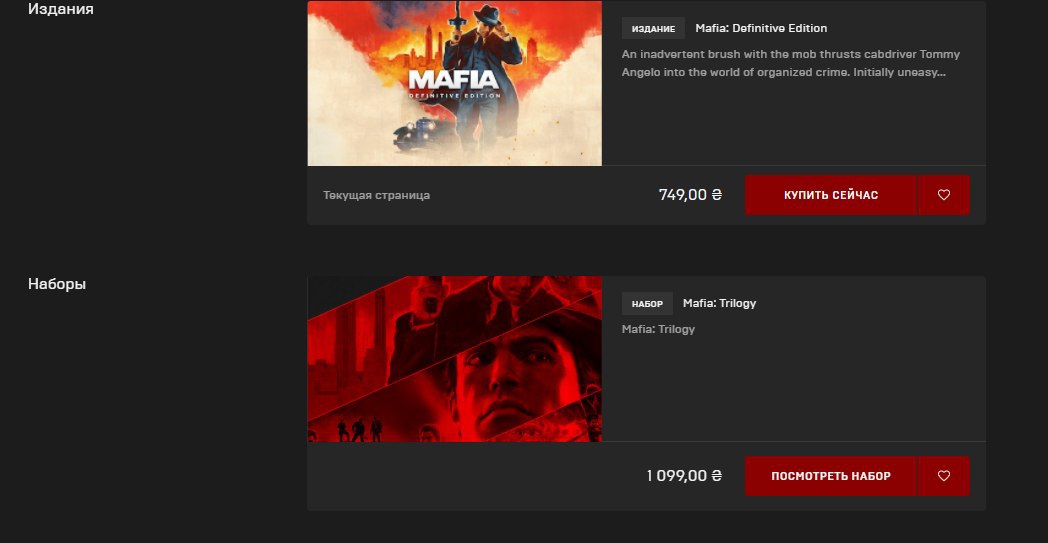Click the vintage car on the Definitive Edition cover

416,133
